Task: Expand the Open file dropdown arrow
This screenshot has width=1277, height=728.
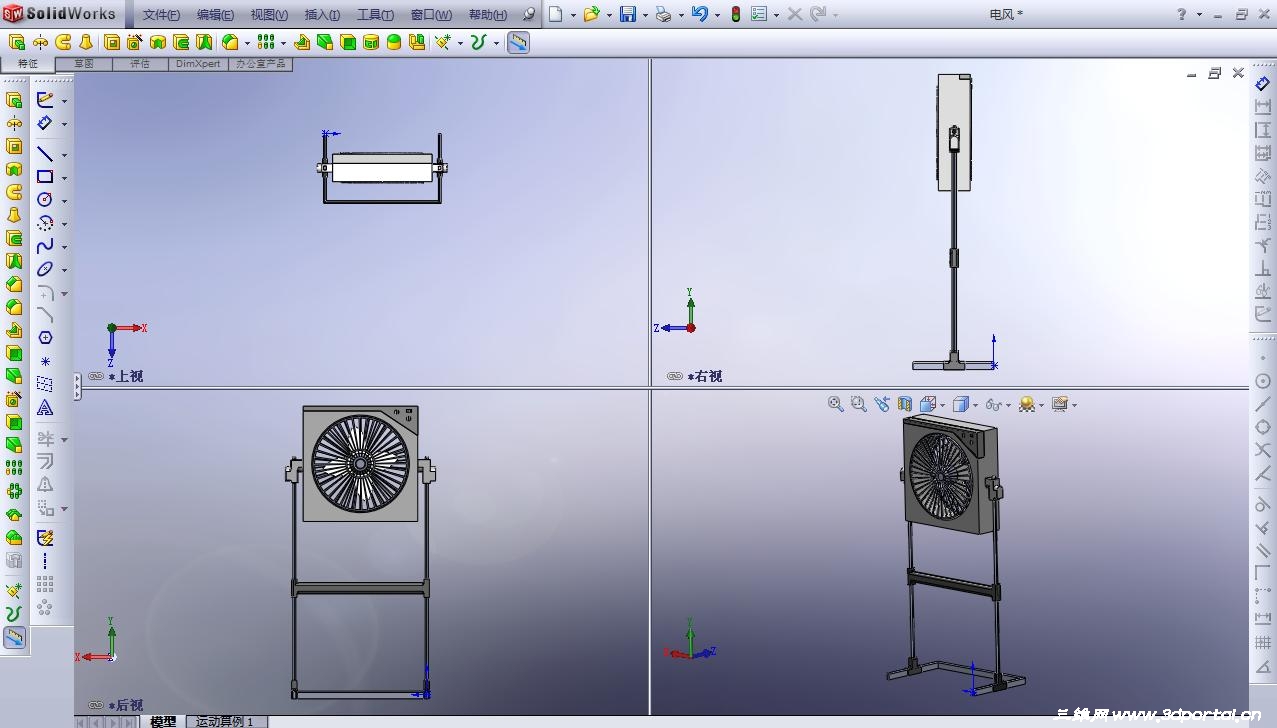Action: 609,15
